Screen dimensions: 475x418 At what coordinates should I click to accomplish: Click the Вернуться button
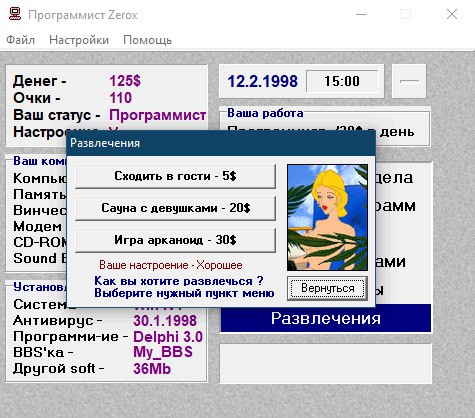pyautogui.click(x=328, y=288)
